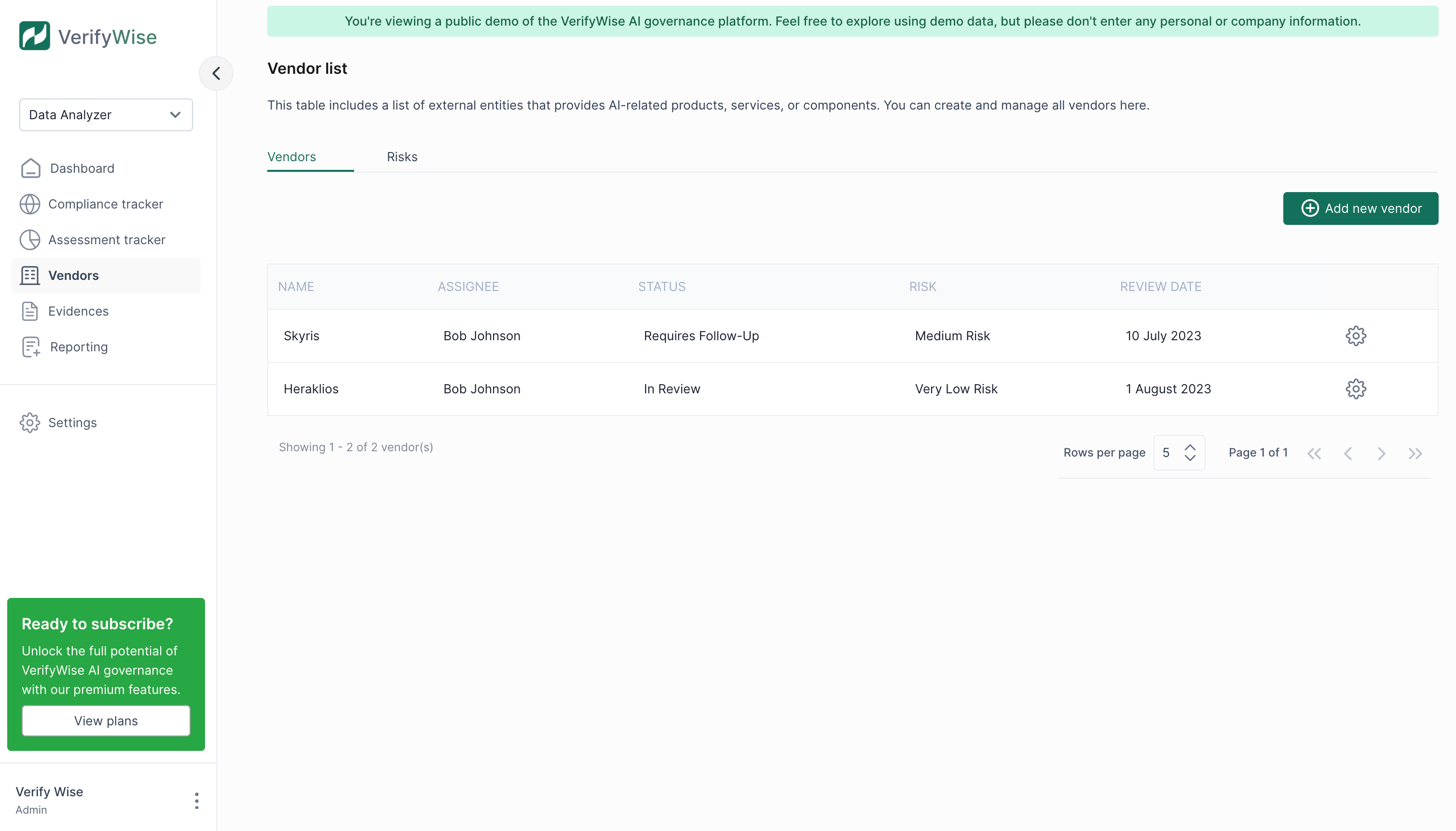The width and height of the screenshot is (1456, 831).
Task: Click the next page arrow
Action: click(1381, 453)
